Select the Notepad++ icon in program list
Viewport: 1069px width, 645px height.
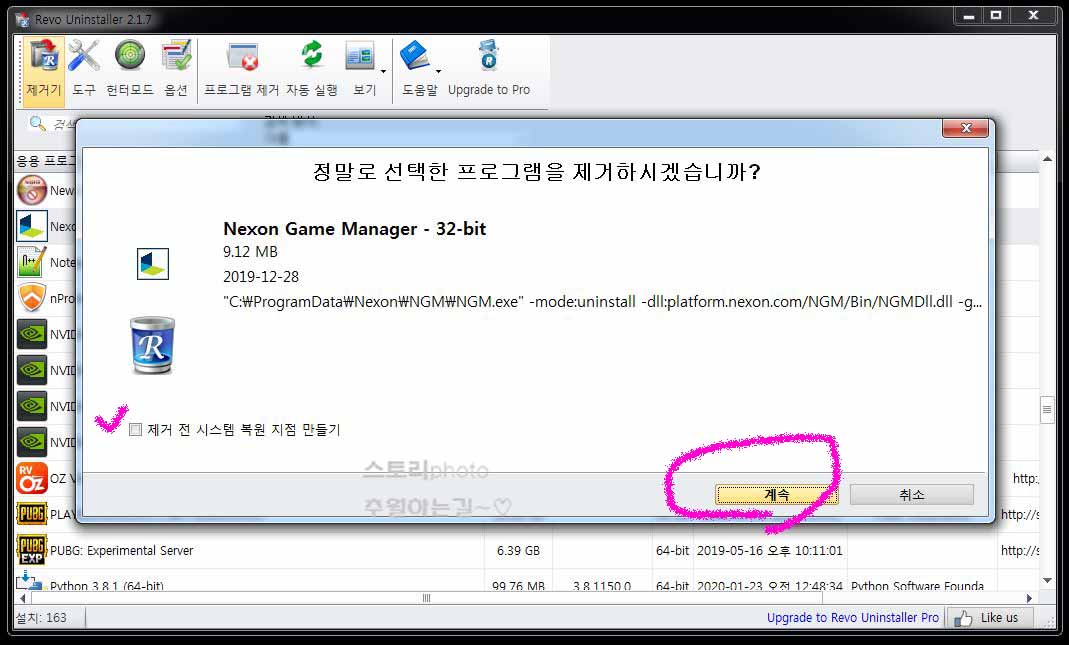point(32,262)
